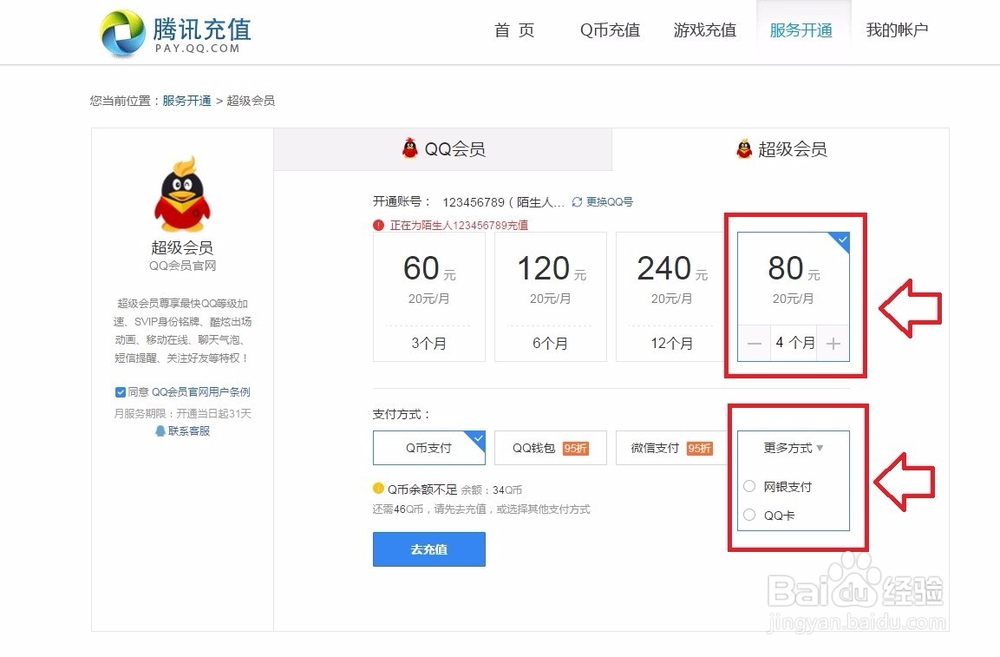Decrease months with the minus stepper
Image resolution: width=1000 pixels, height=657 pixels.
(755, 343)
